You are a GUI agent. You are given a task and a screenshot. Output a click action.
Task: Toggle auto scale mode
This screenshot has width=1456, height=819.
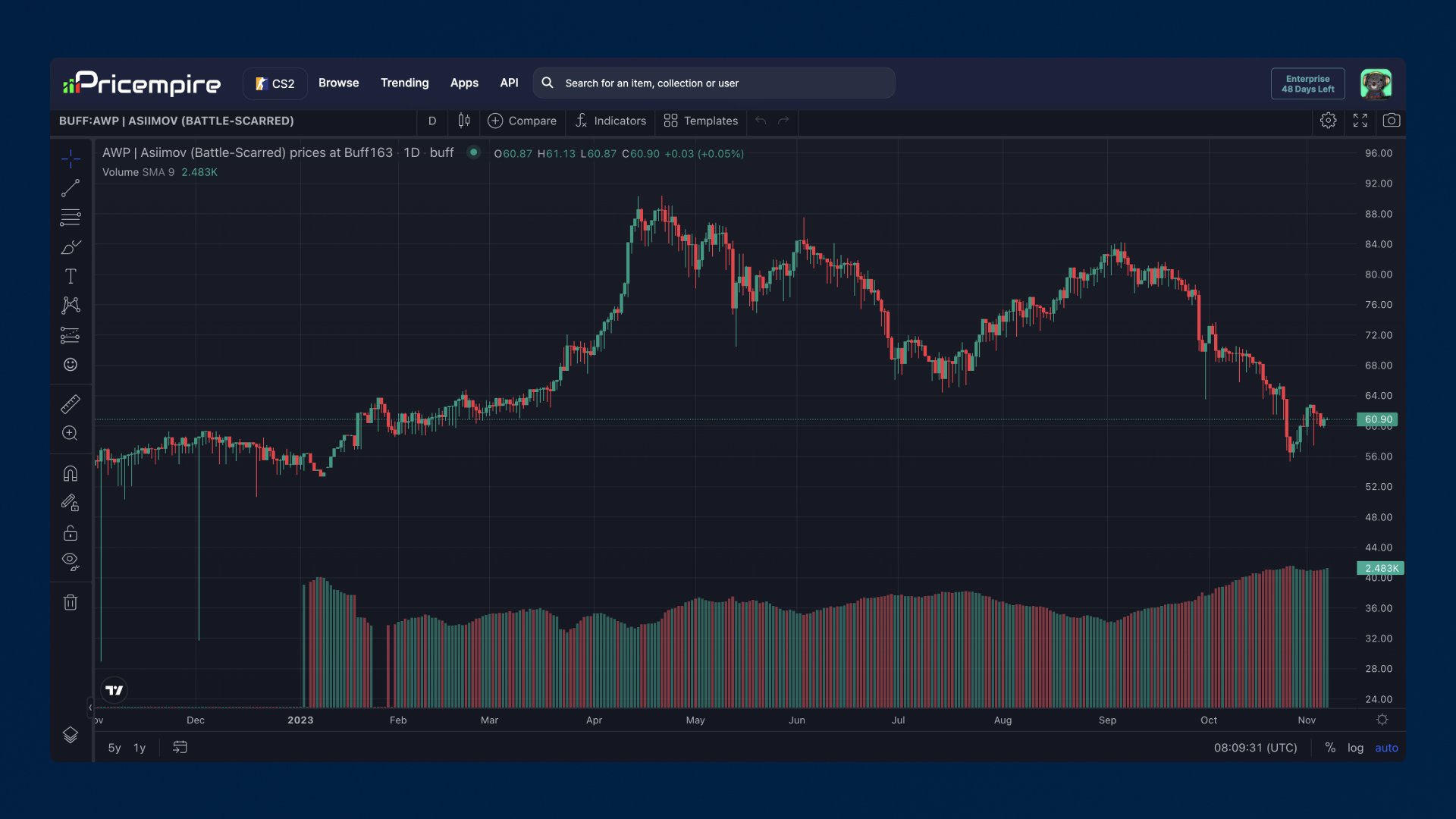pyautogui.click(x=1386, y=748)
